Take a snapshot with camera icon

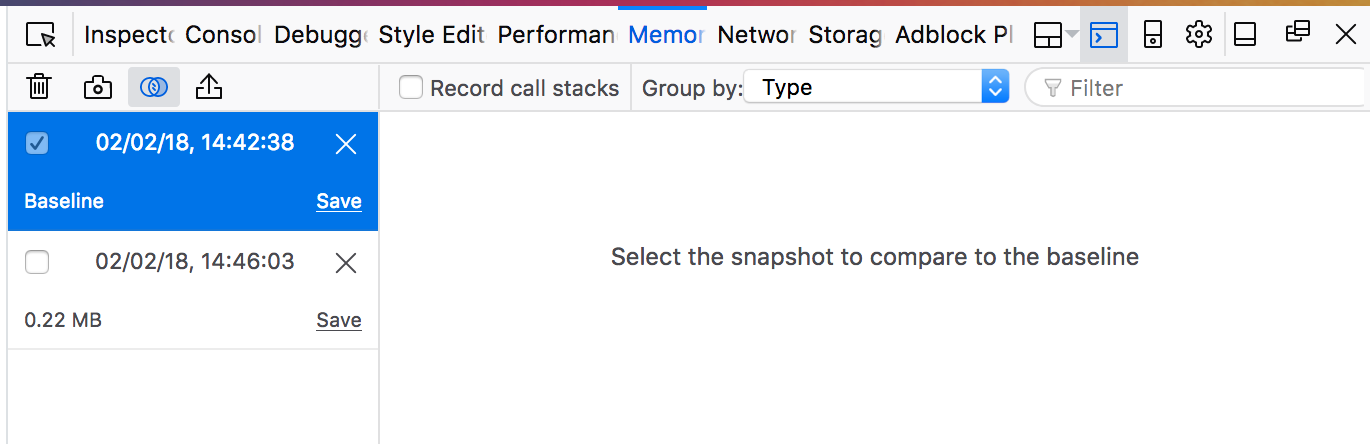(x=97, y=88)
